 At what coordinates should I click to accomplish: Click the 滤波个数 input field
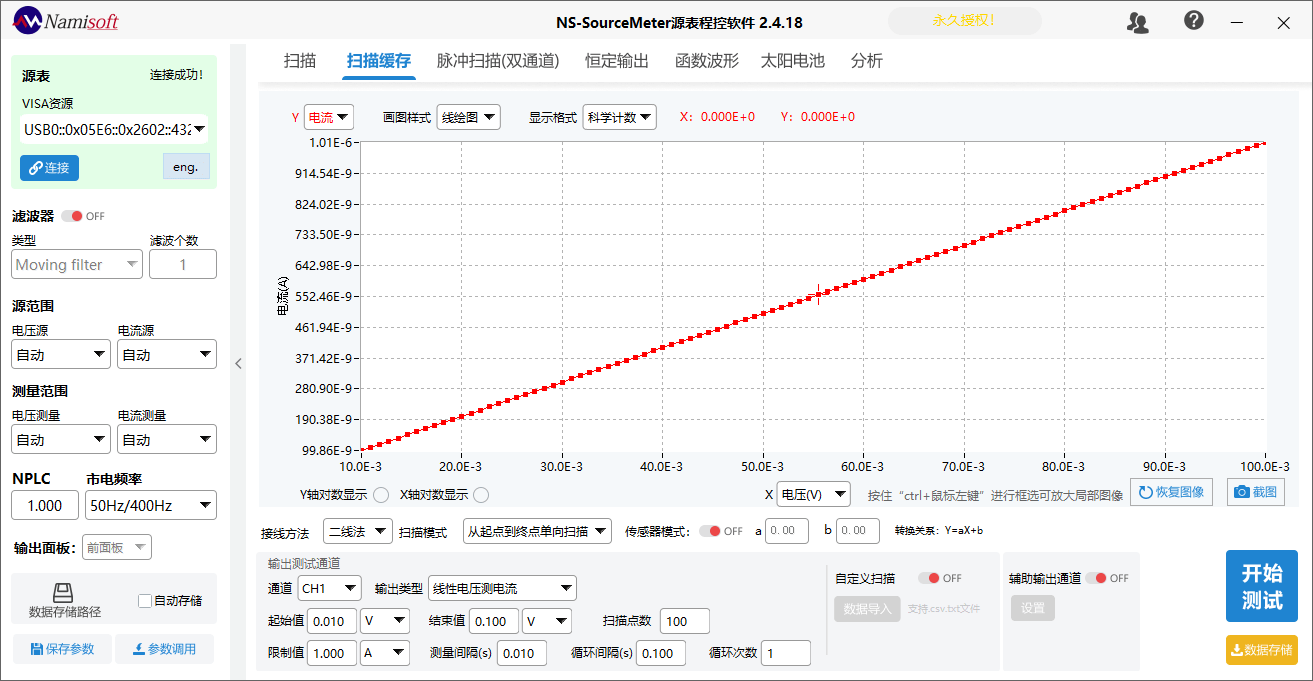coord(183,264)
